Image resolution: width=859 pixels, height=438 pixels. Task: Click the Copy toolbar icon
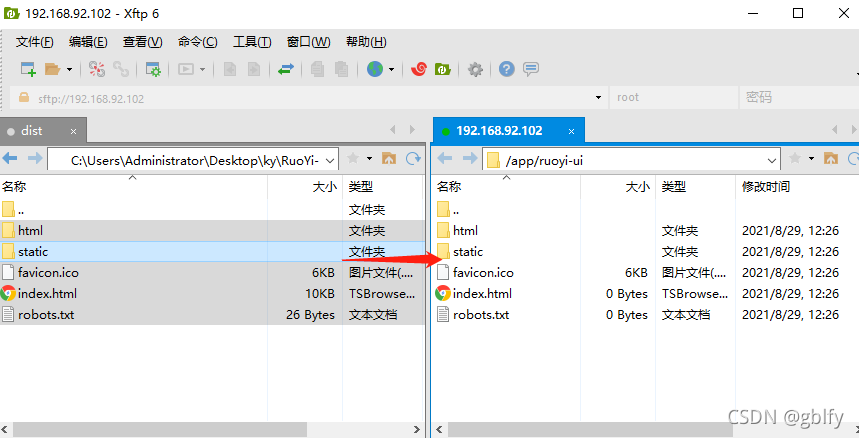click(317, 69)
